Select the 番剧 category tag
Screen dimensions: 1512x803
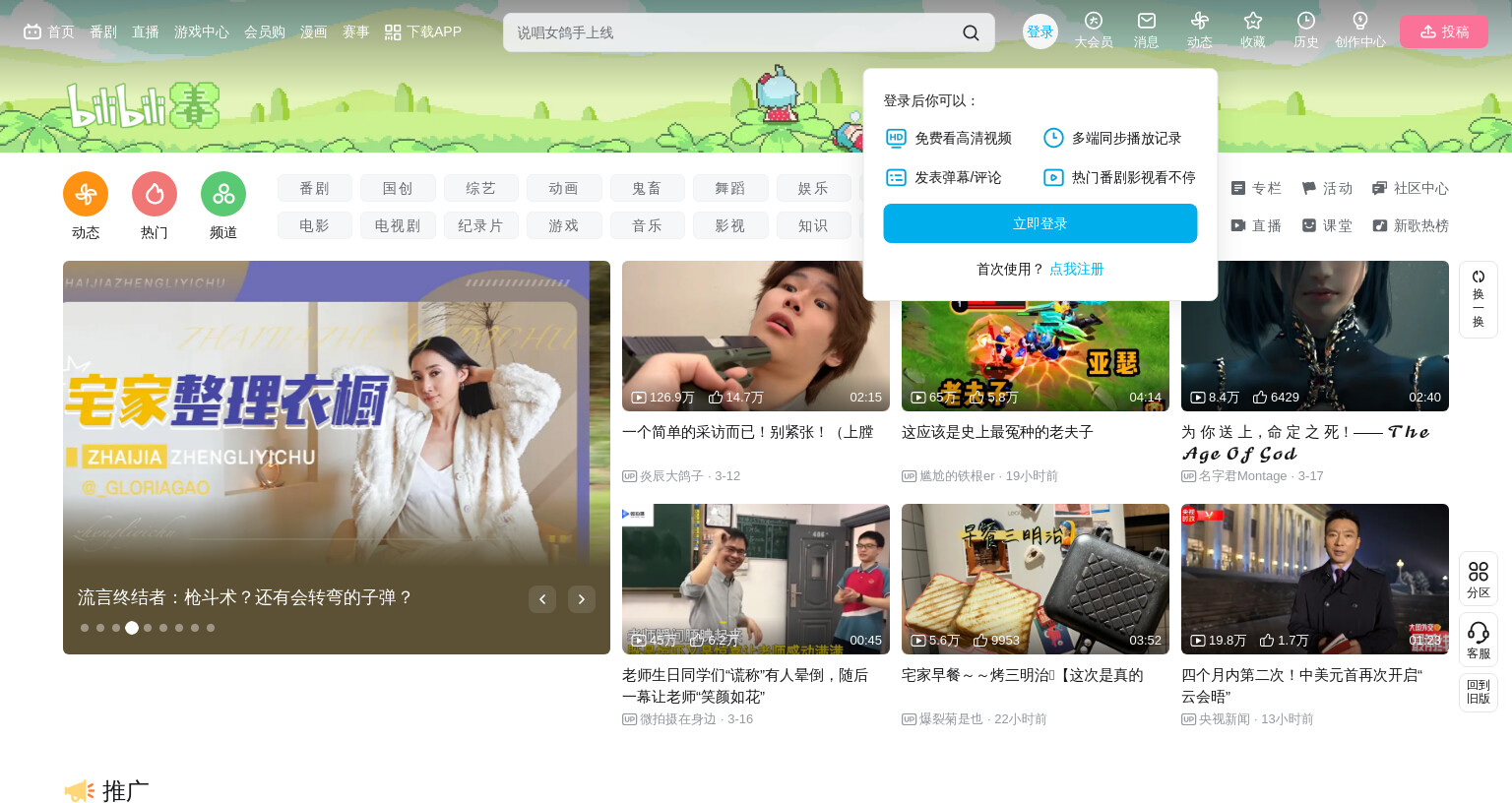(x=315, y=188)
